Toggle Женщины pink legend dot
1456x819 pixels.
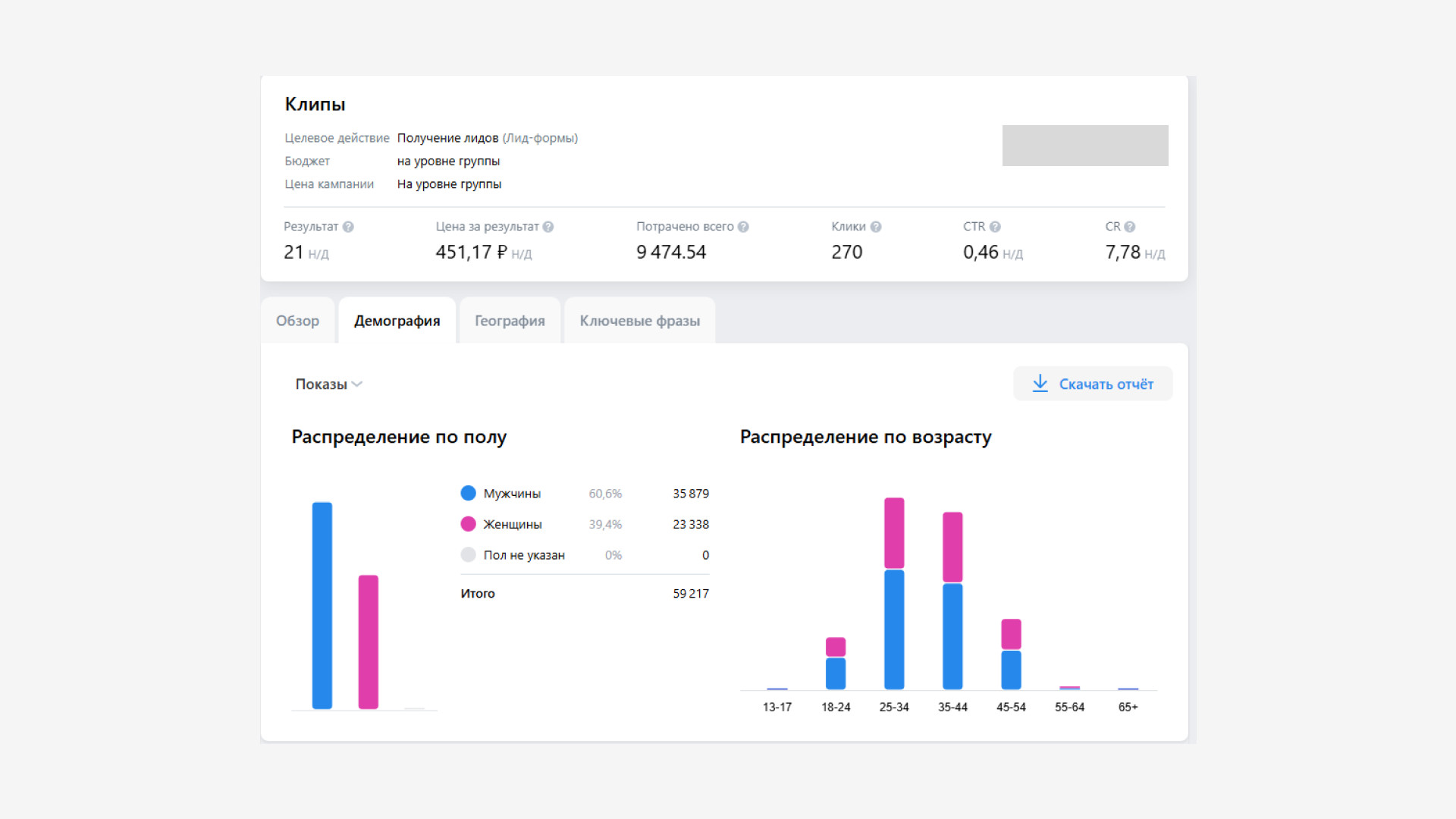point(468,524)
